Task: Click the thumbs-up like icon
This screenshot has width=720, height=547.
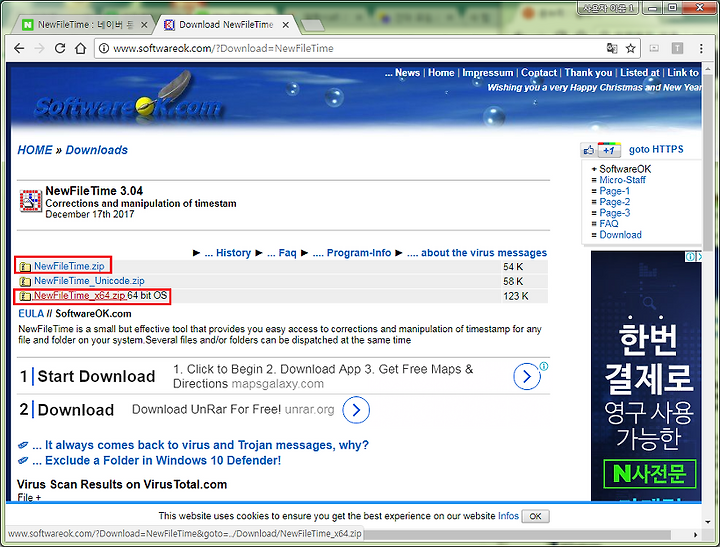Action: click(589, 150)
